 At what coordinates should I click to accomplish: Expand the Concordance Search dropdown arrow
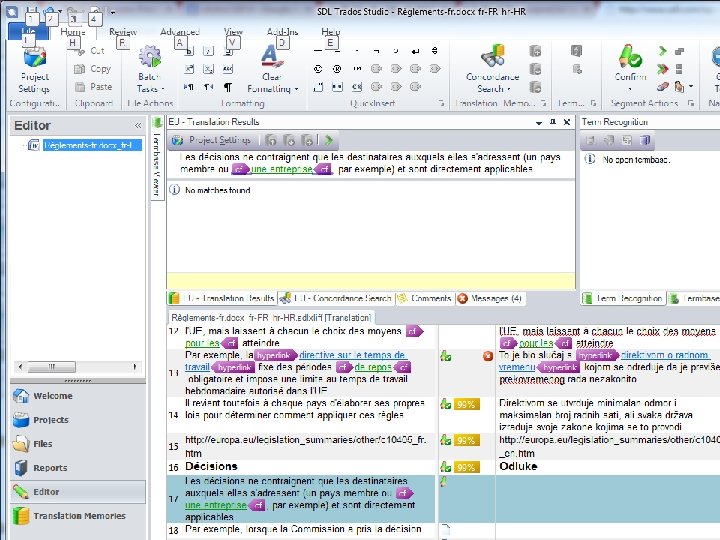509,89
